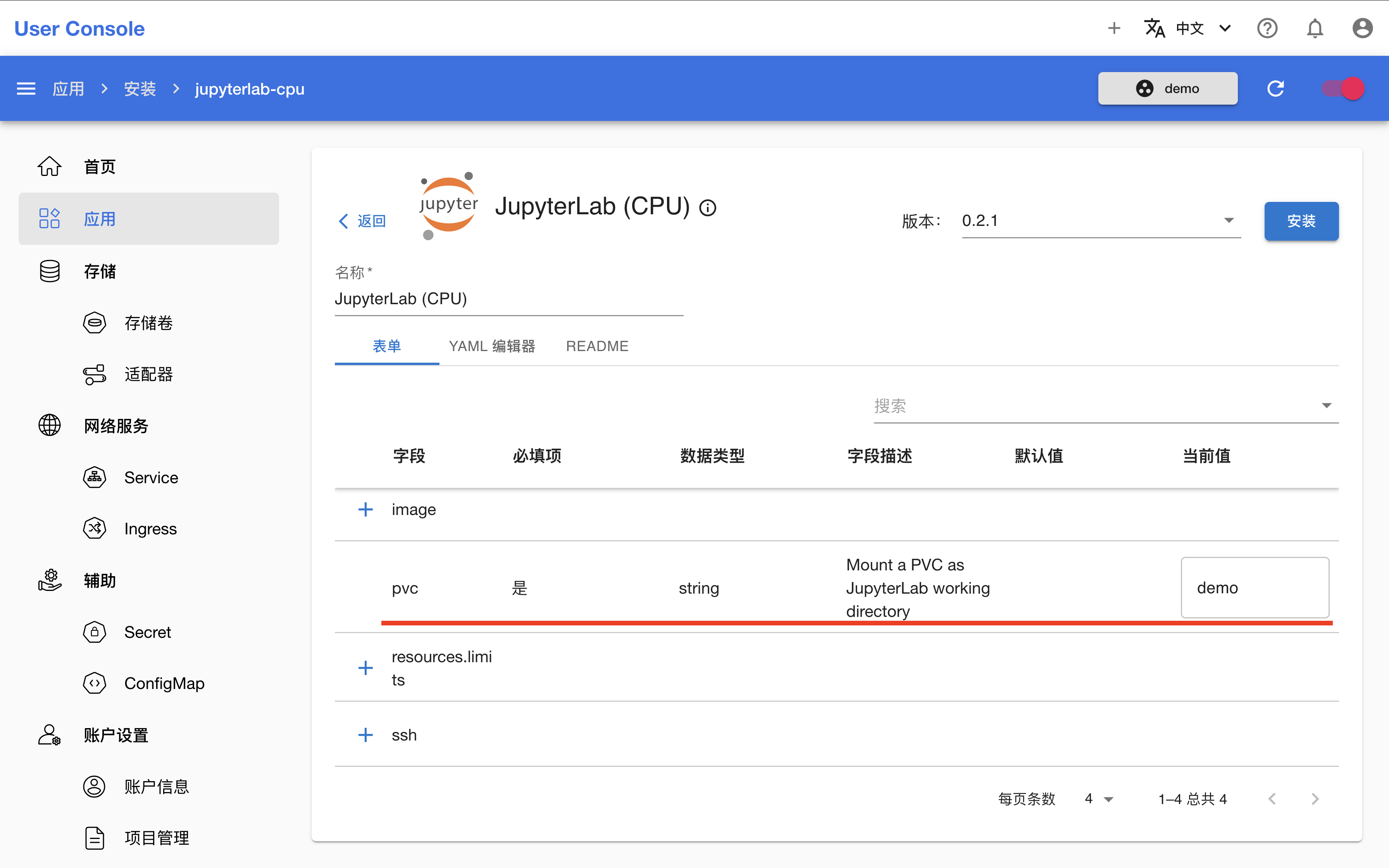Click the User Console title link
Image resolution: width=1389 pixels, height=868 pixels.
point(79,28)
